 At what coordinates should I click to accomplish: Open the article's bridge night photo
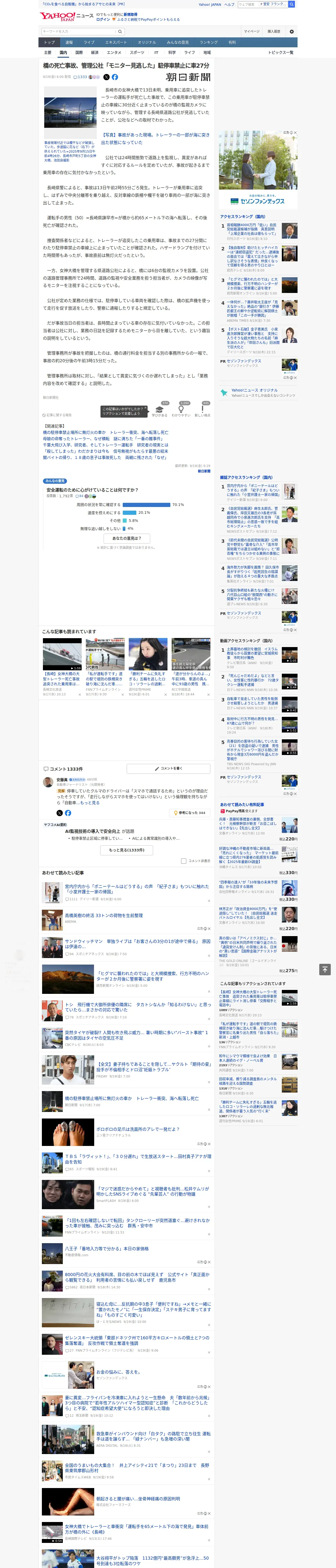70,113
